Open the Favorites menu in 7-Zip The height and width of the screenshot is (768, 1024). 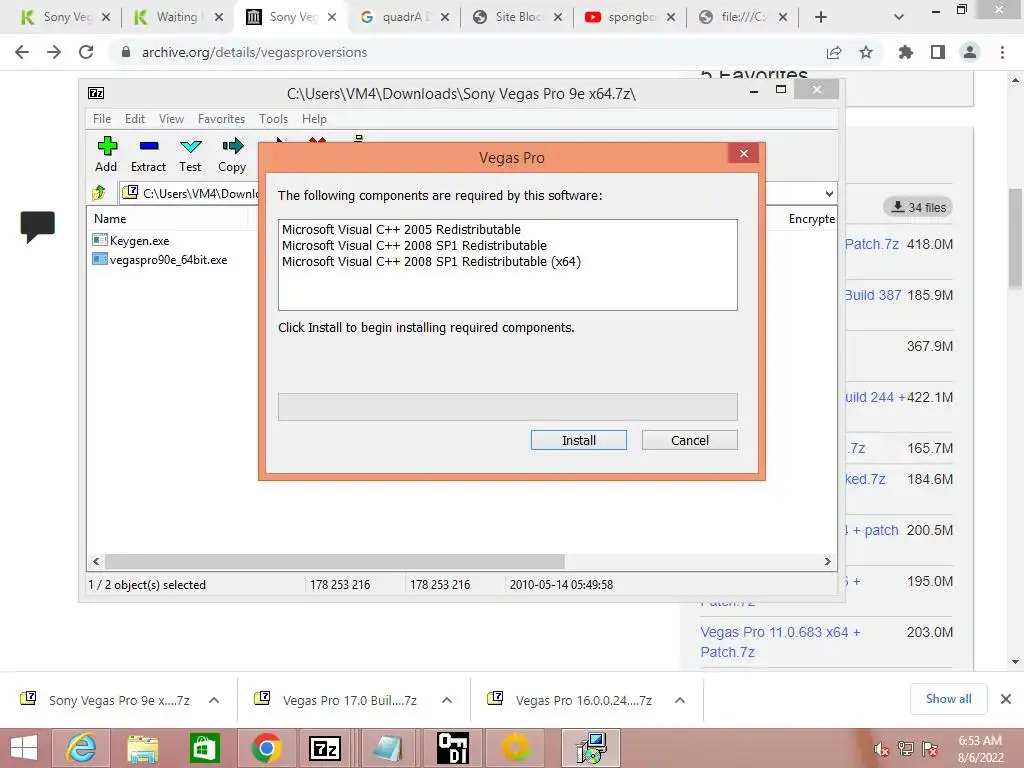221,119
